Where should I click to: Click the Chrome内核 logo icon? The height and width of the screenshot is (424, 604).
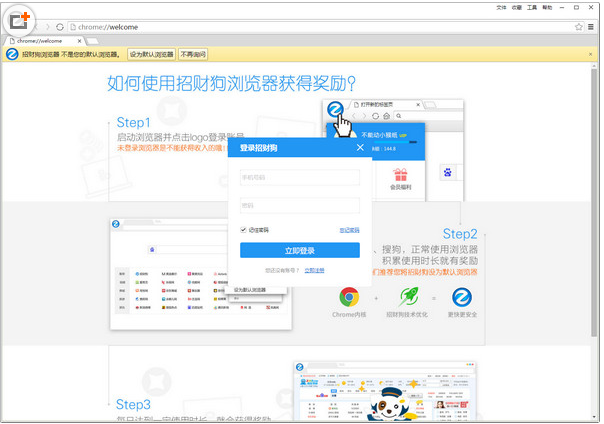click(x=349, y=296)
